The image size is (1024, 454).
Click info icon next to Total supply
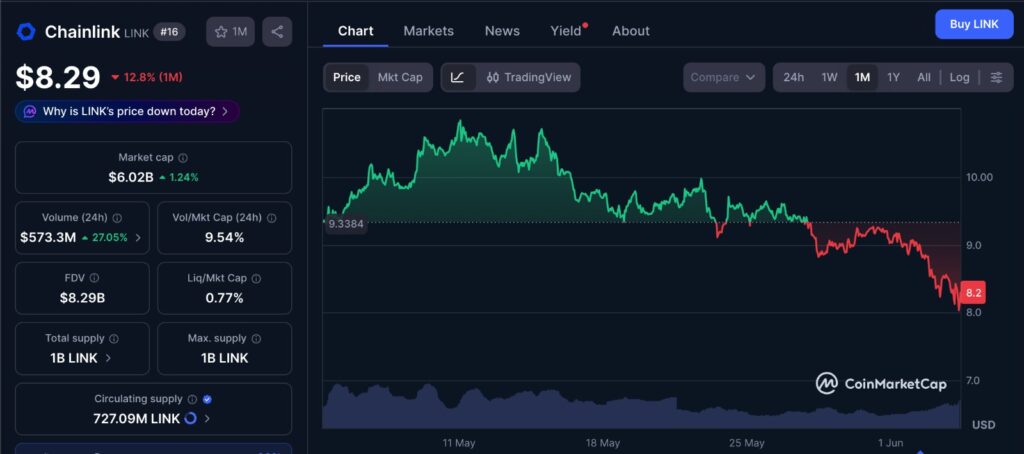pyautogui.click(x=114, y=338)
